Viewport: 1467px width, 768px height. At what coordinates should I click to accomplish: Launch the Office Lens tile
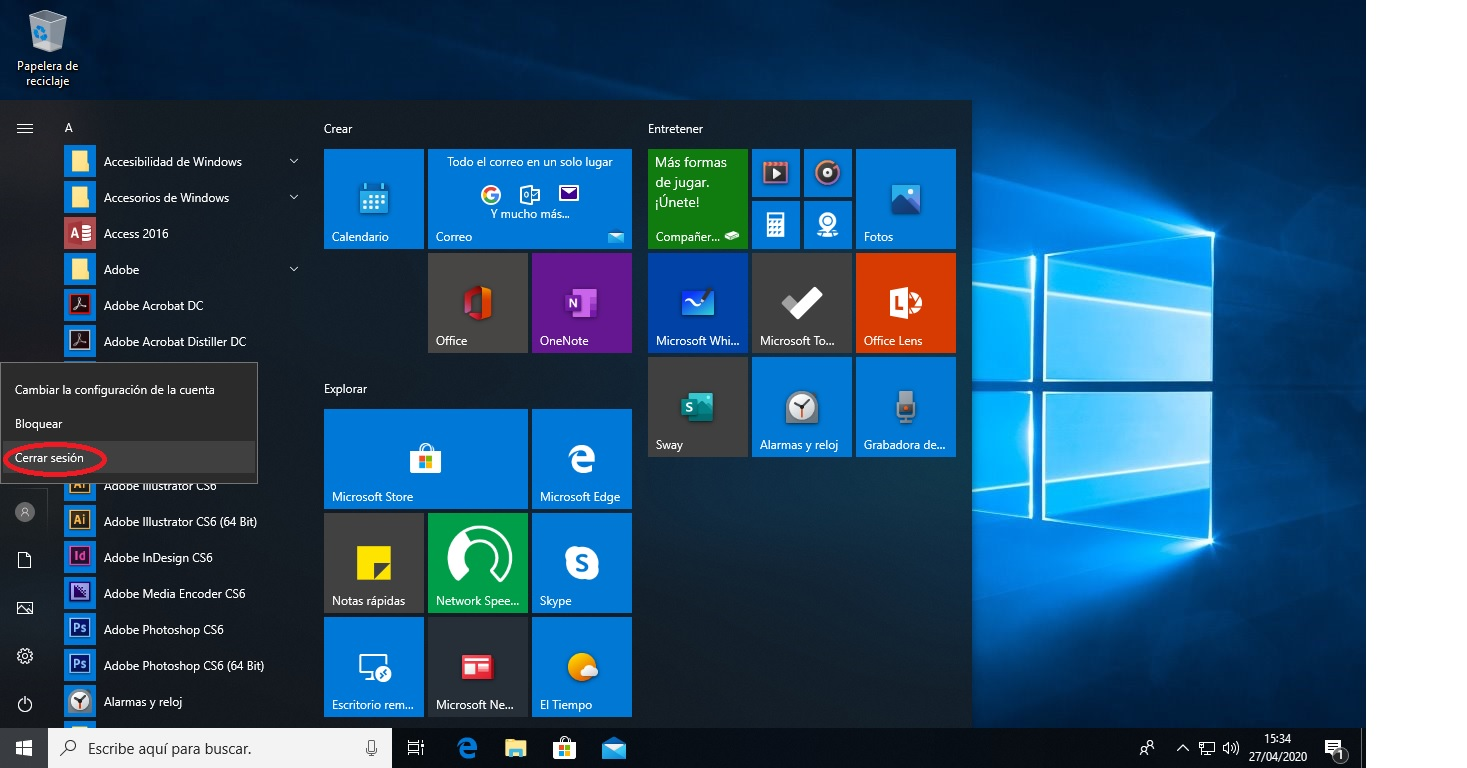[x=905, y=302]
